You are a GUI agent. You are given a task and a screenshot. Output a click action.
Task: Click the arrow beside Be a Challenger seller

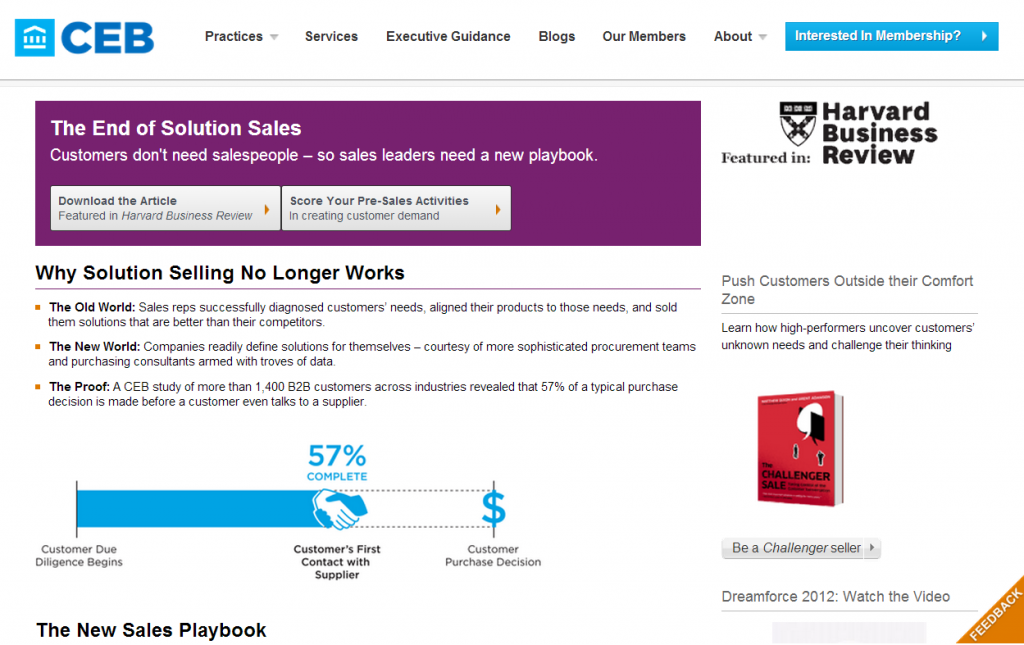click(872, 548)
